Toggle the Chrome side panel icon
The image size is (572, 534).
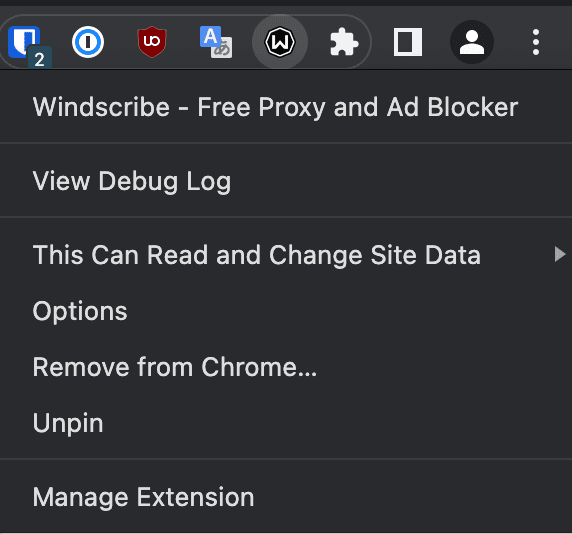click(x=408, y=42)
